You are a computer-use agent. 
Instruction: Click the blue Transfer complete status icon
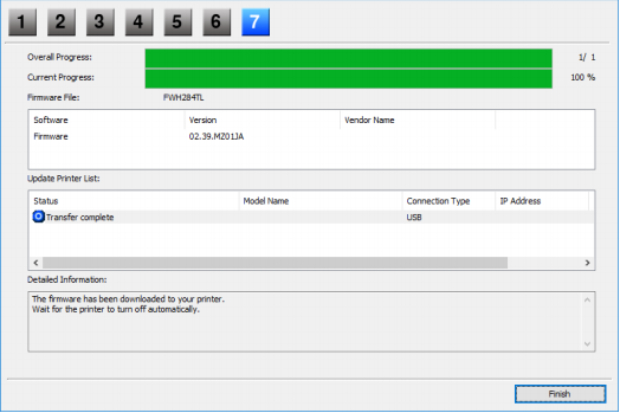38,216
